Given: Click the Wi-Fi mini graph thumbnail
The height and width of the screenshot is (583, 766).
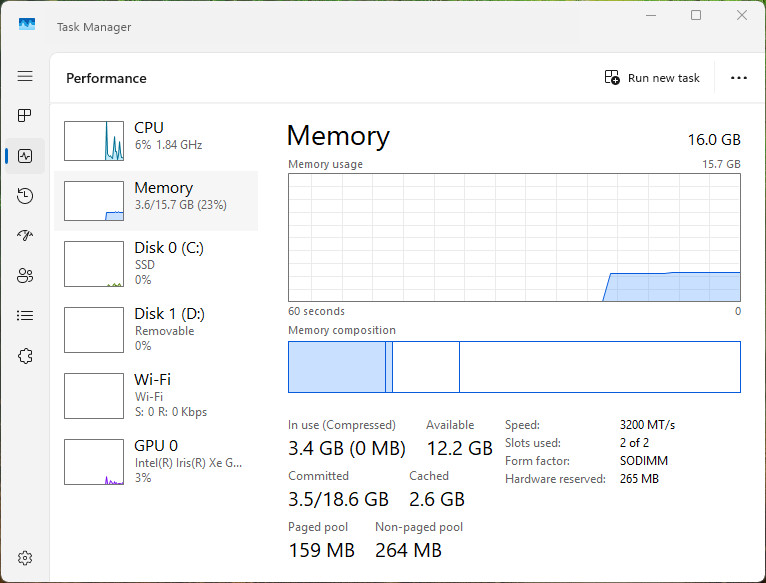Looking at the screenshot, I should point(94,396).
